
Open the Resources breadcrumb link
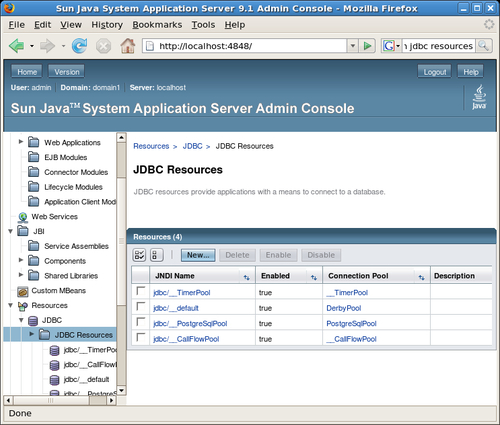pyautogui.click(x=151, y=146)
